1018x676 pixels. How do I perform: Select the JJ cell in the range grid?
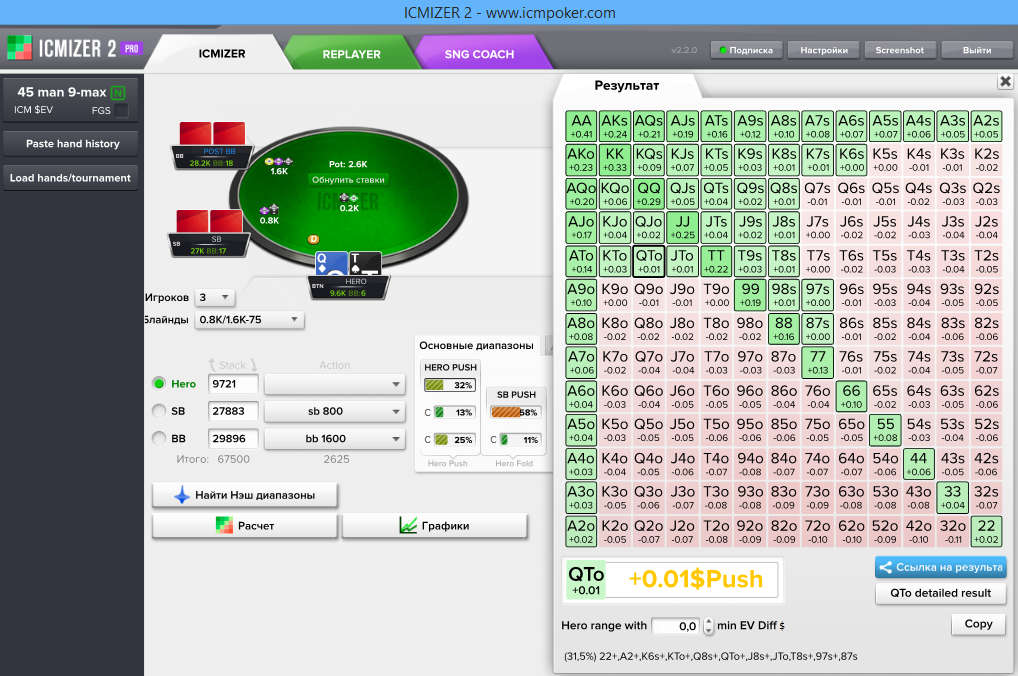[x=682, y=227]
